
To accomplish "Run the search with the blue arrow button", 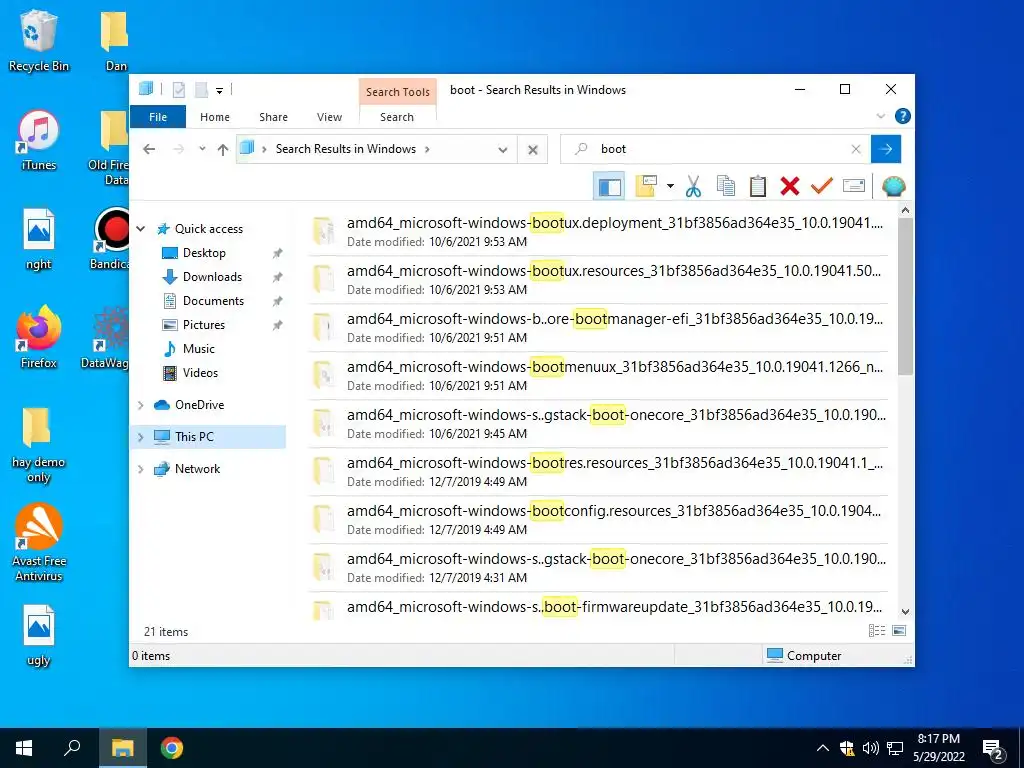I will [x=886, y=149].
